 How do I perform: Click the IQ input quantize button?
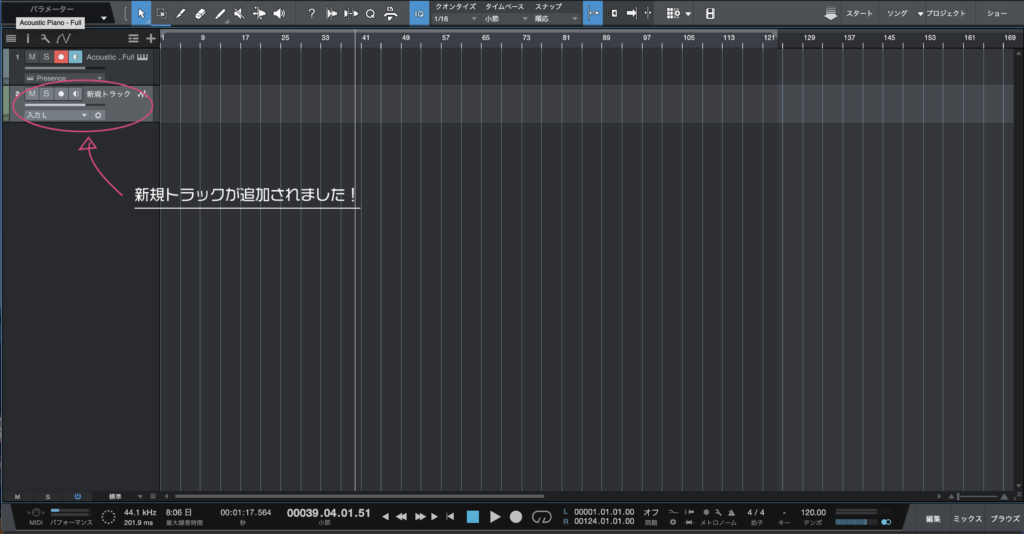coord(418,13)
